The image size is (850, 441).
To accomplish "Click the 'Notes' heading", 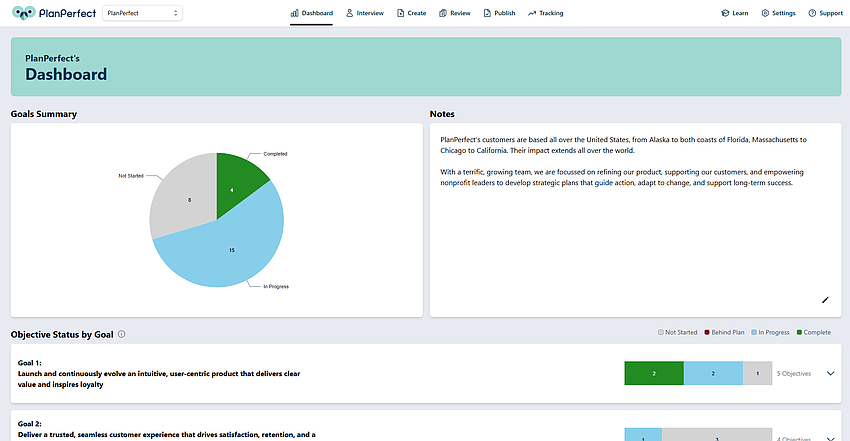I will point(442,114).
